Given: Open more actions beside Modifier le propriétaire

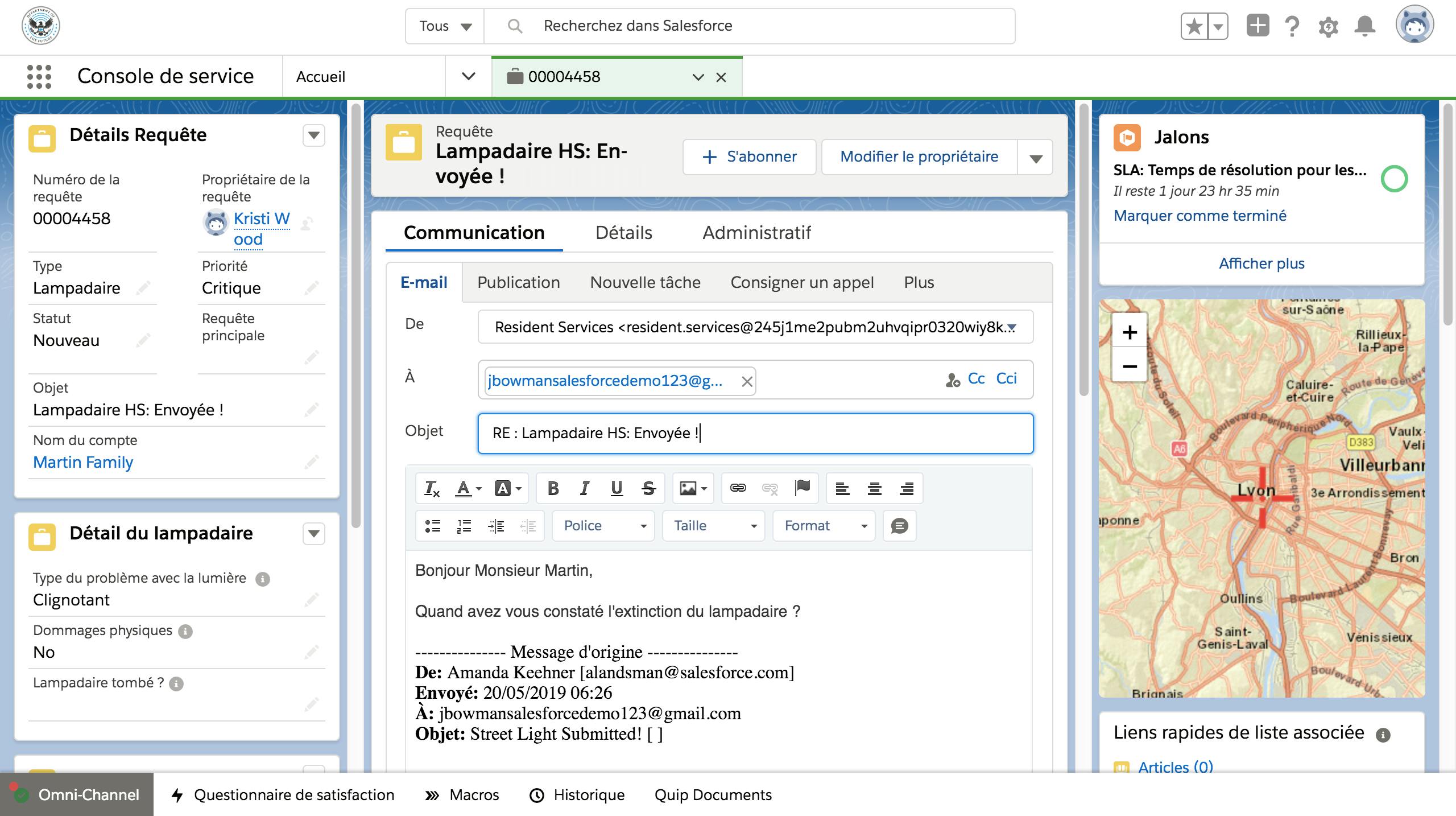Looking at the screenshot, I should [x=1036, y=157].
